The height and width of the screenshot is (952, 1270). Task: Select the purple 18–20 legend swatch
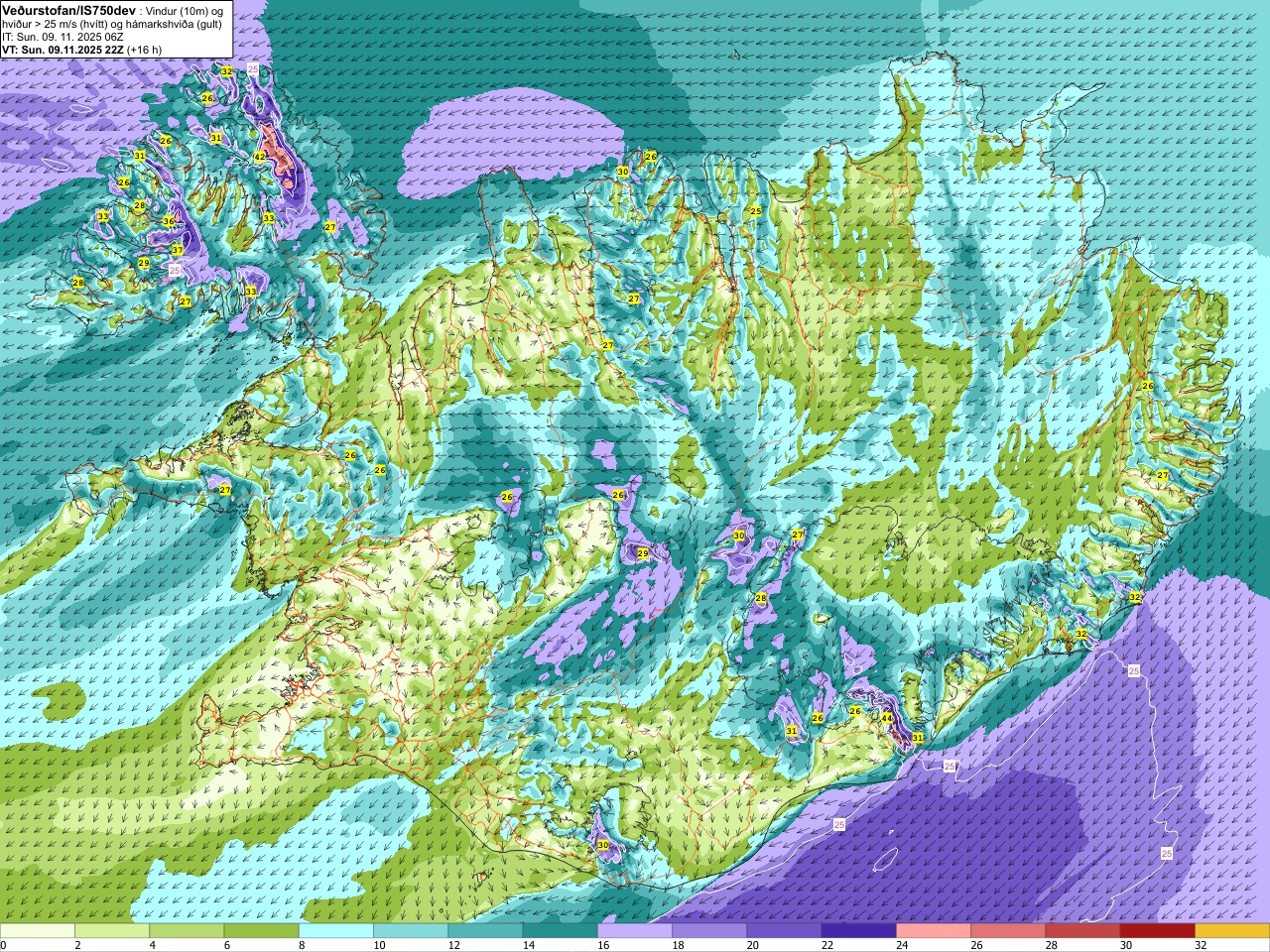tap(709, 931)
